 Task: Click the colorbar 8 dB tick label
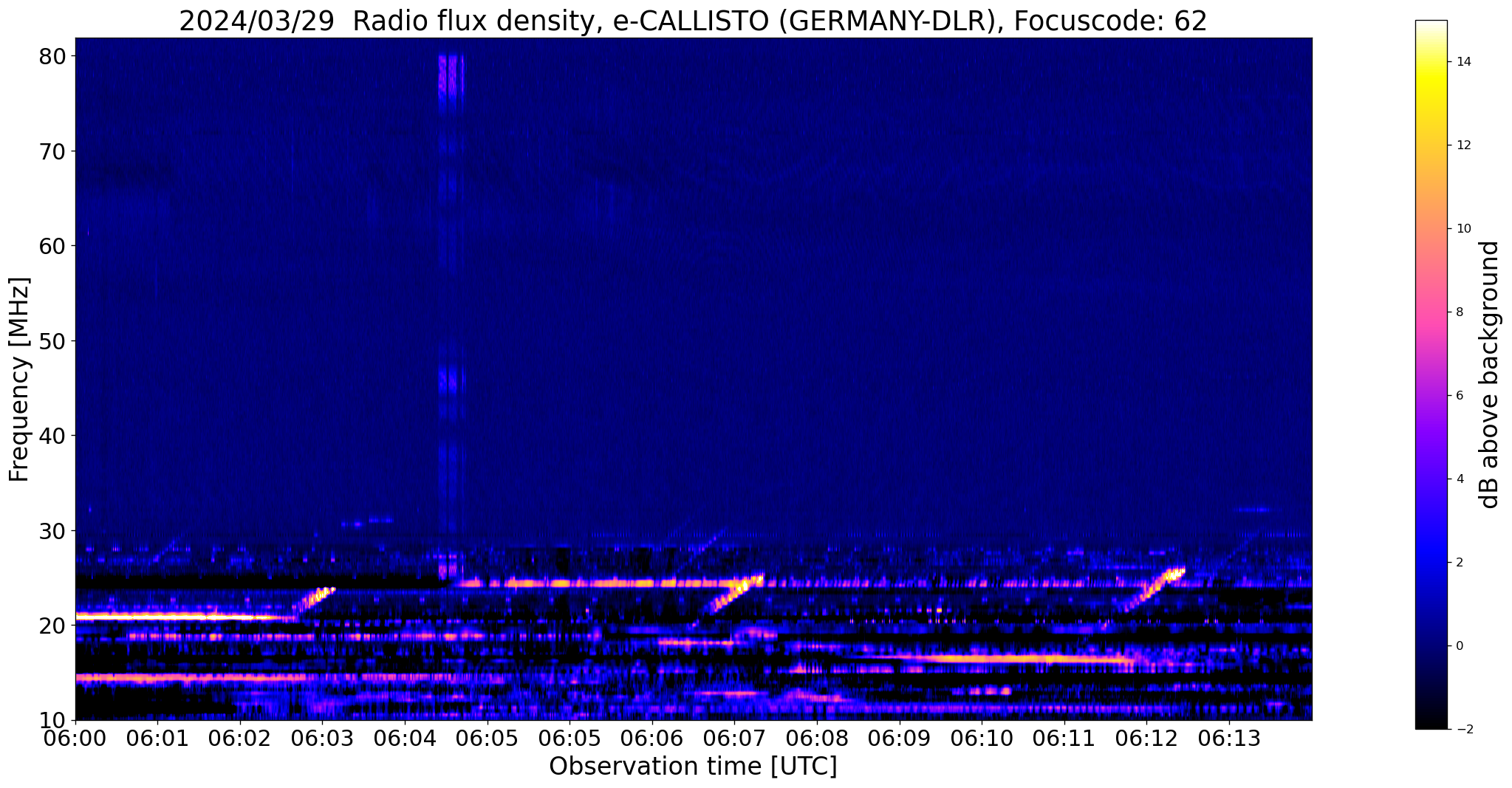pyautogui.click(x=1460, y=312)
